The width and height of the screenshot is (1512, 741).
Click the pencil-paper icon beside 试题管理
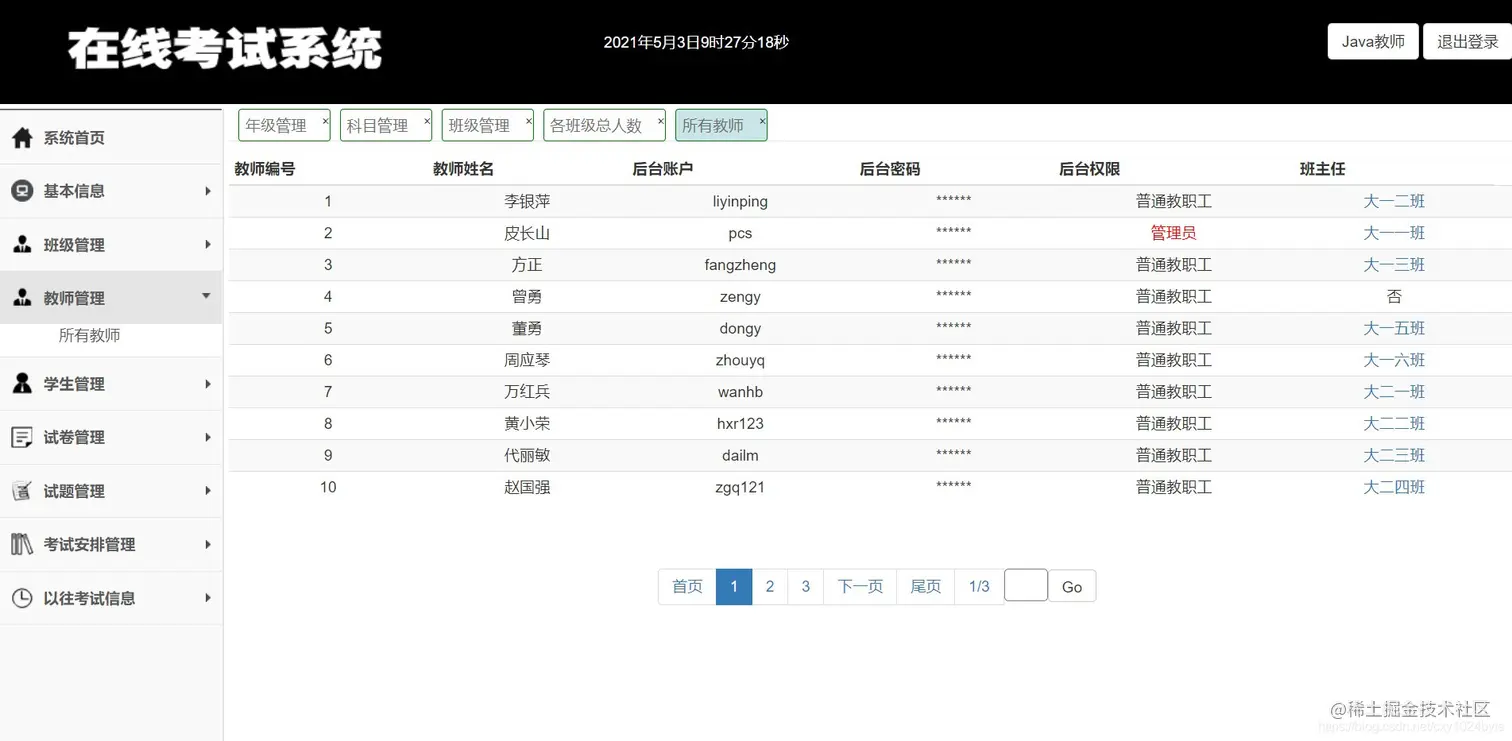[x=22, y=491]
